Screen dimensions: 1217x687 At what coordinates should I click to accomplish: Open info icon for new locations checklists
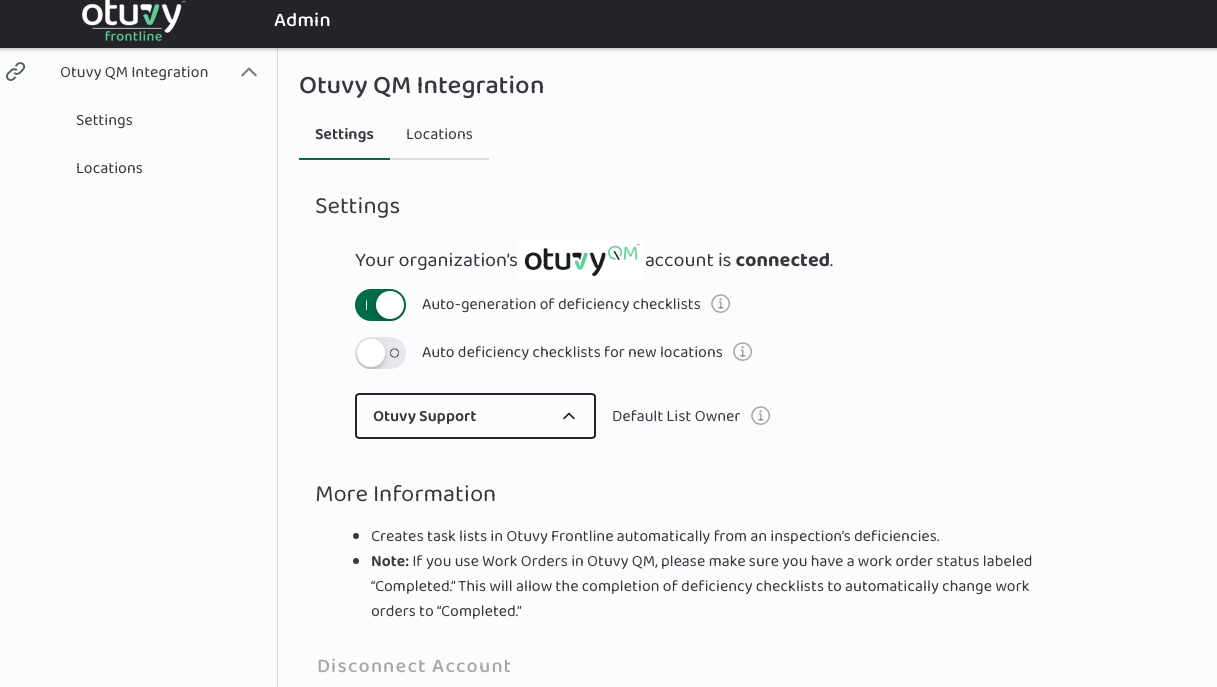click(742, 352)
